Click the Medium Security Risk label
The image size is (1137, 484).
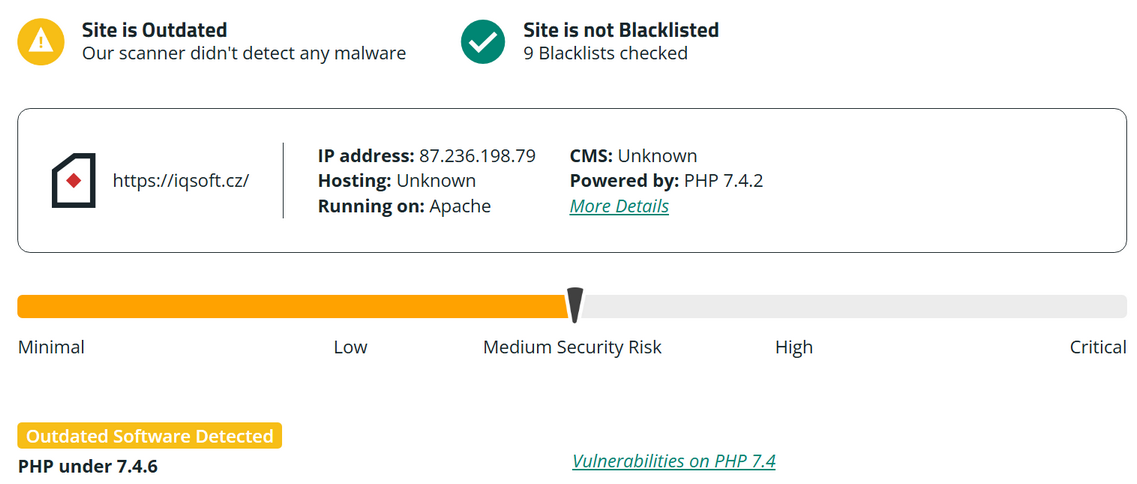point(572,347)
